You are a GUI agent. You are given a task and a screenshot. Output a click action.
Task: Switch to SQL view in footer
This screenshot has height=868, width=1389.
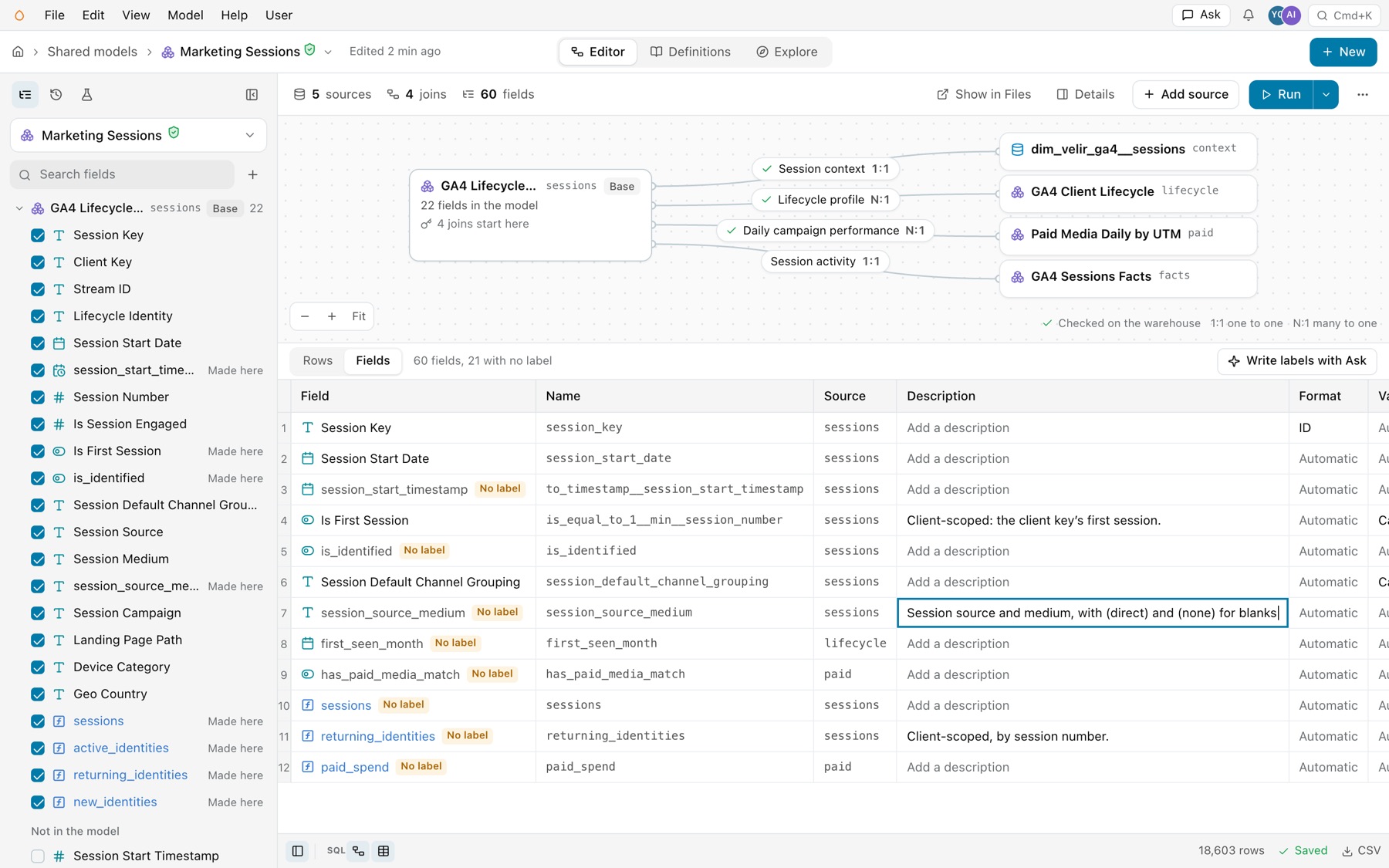pos(336,850)
